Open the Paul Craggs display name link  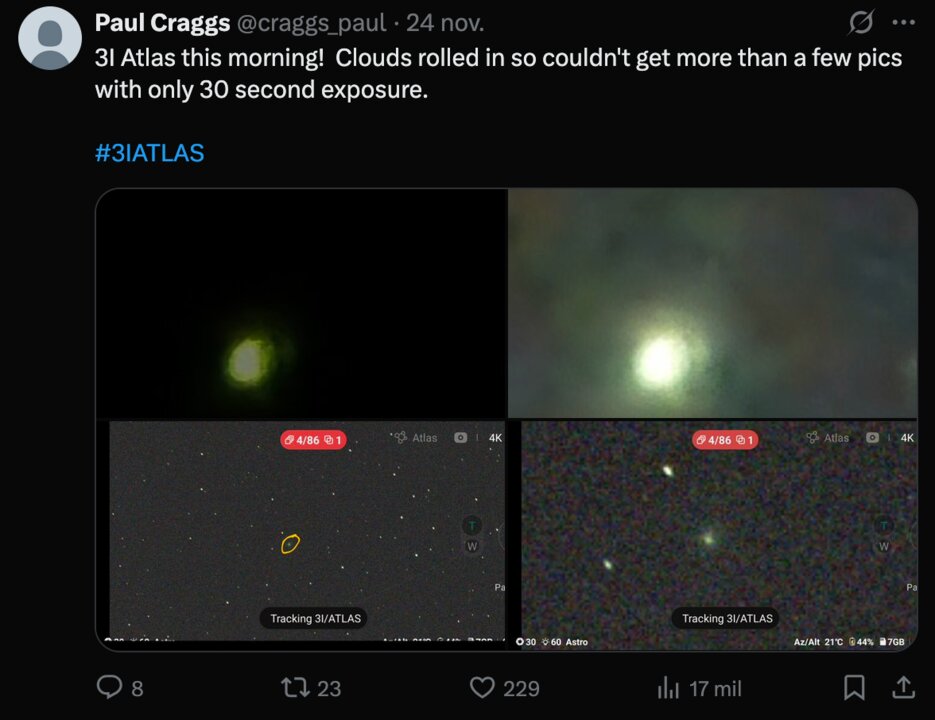(160, 23)
